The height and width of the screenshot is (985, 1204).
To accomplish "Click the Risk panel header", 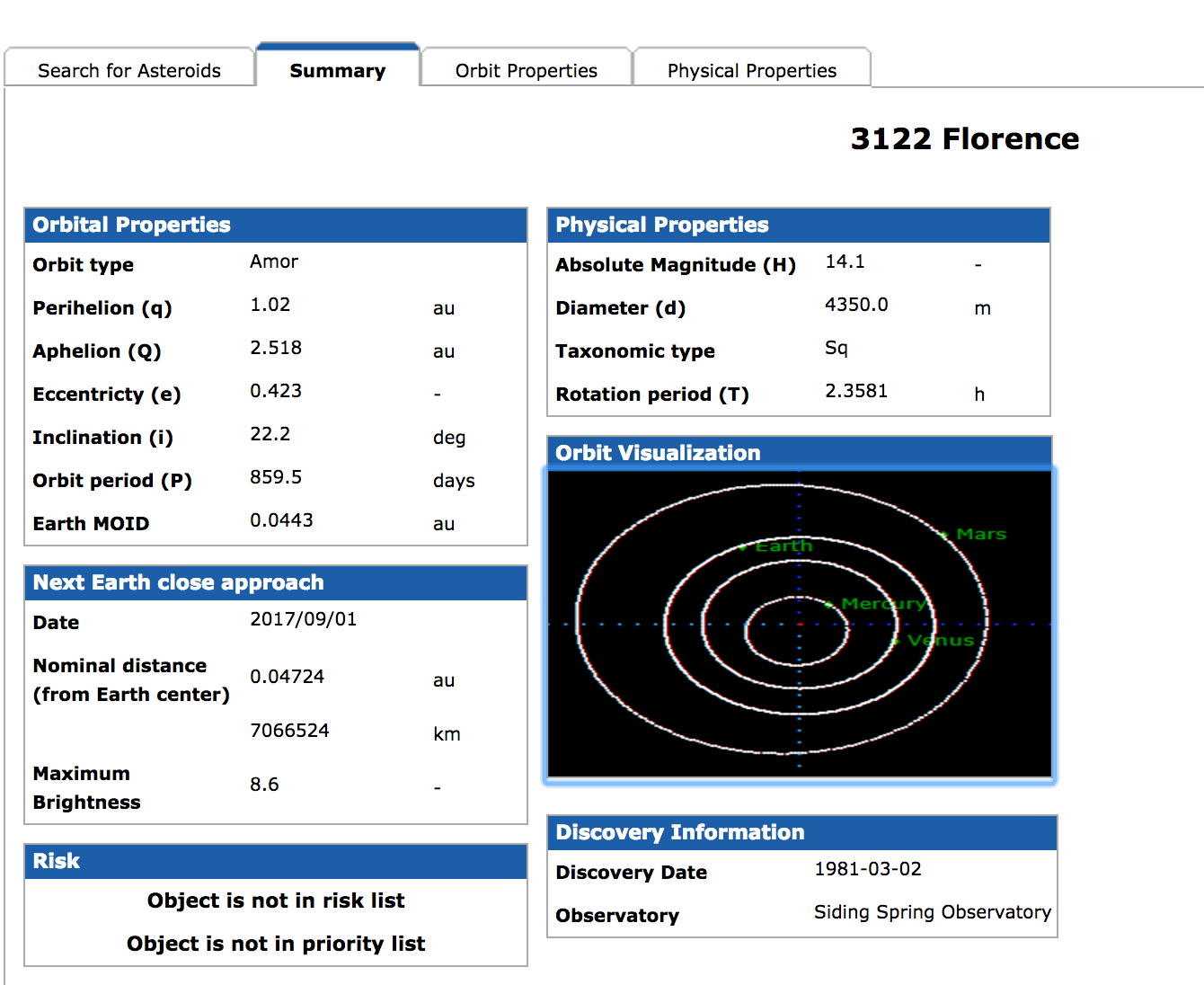I will point(276,861).
